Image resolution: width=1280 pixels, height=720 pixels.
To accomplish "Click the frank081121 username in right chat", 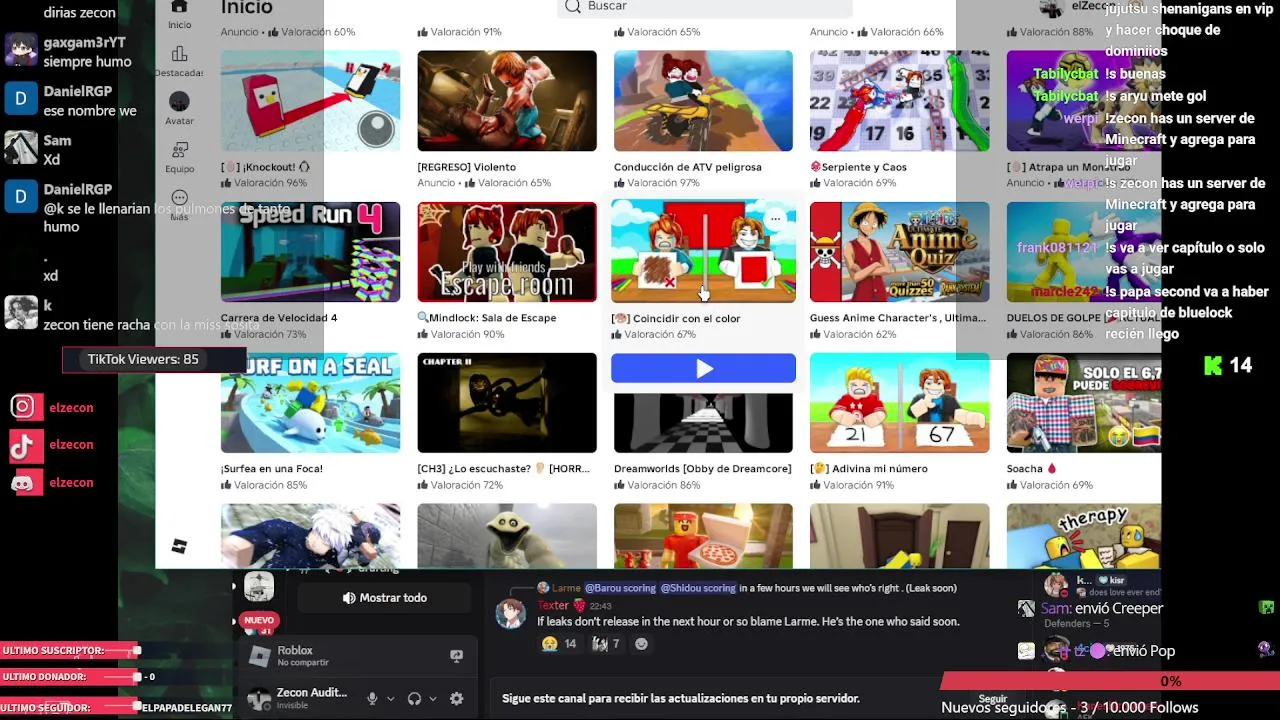I will pyautogui.click(x=1058, y=248).
